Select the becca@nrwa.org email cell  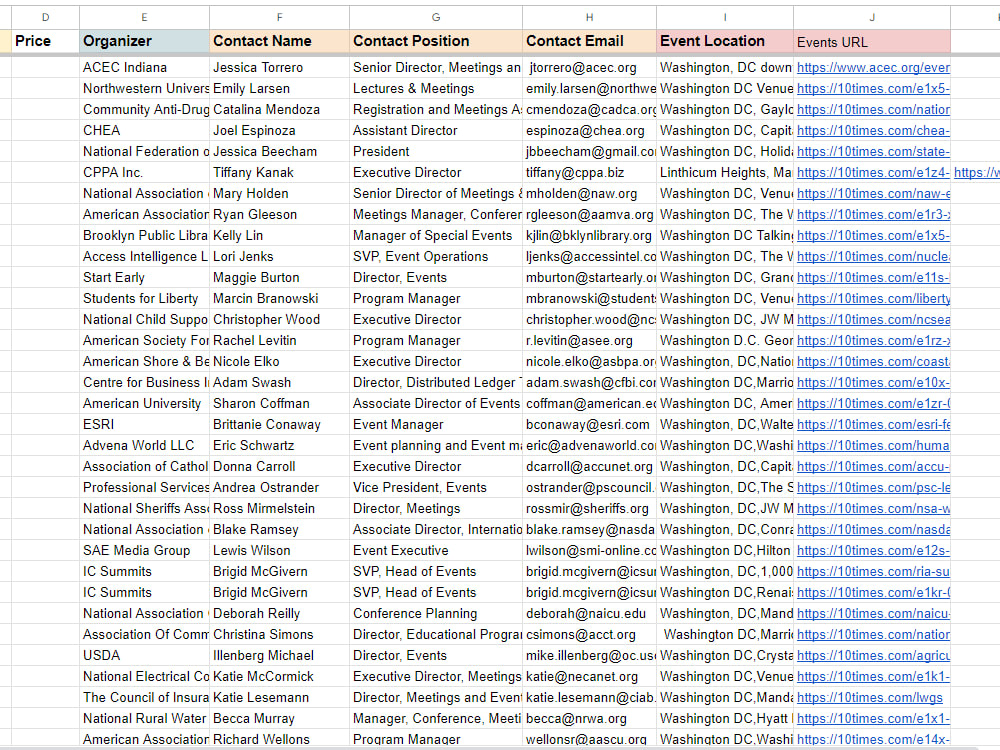(589, 719)
